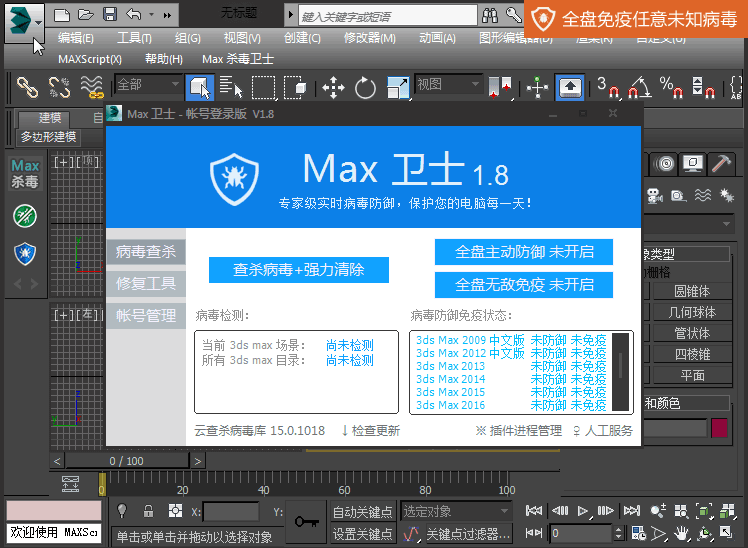Click the binoculars search icon
The width and height of the screenshot is (748, 548).
tap(490, 16)
